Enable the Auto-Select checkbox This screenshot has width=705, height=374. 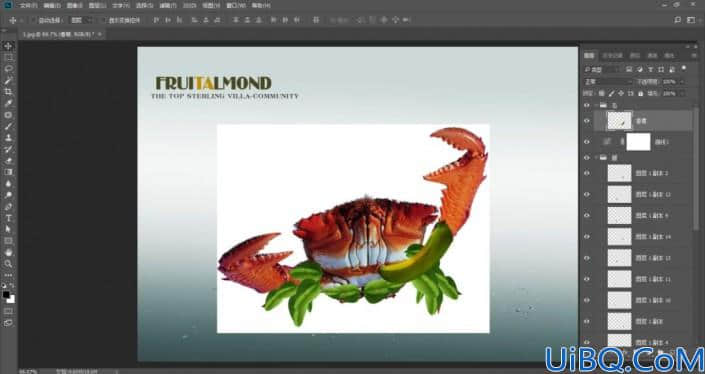click(x=33, y=20)
